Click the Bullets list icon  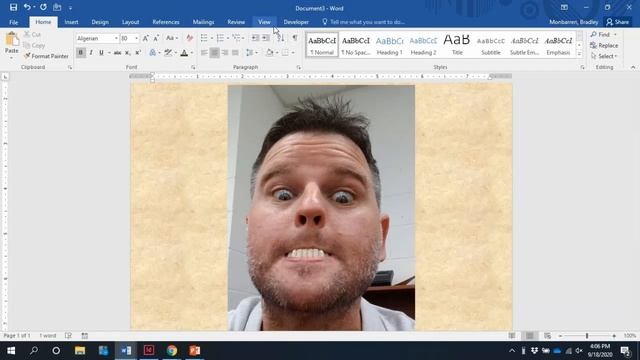tap(204, 38)
